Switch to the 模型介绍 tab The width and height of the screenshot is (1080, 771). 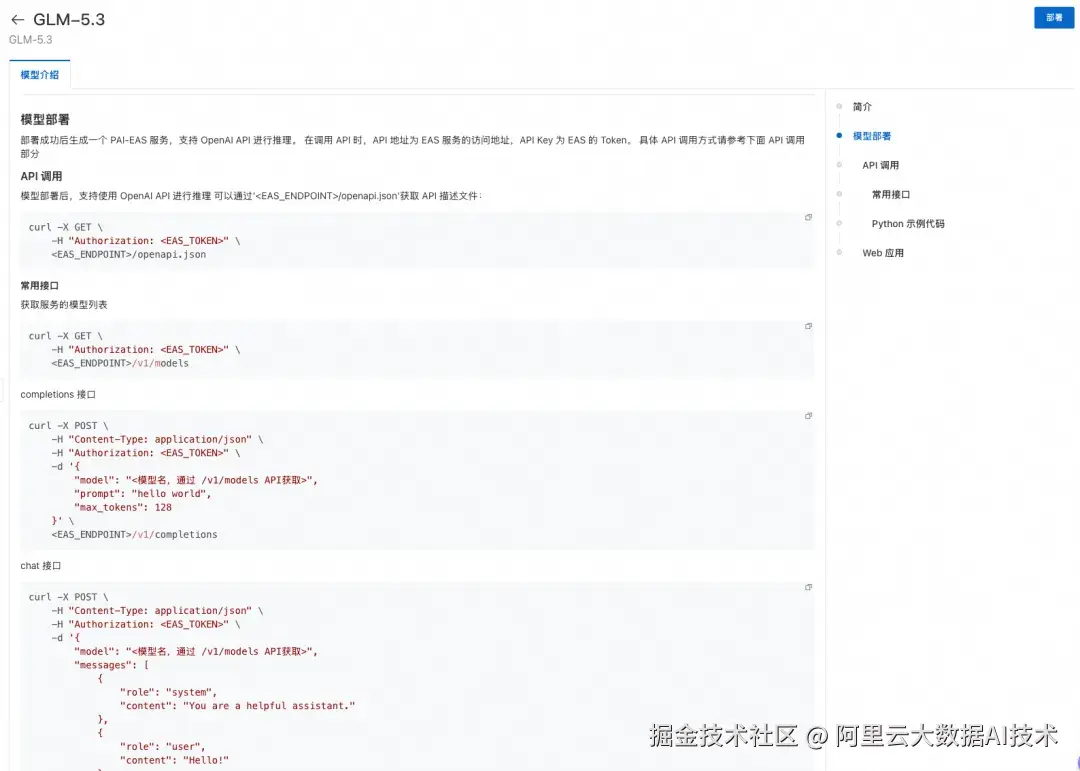click(40, 74)
